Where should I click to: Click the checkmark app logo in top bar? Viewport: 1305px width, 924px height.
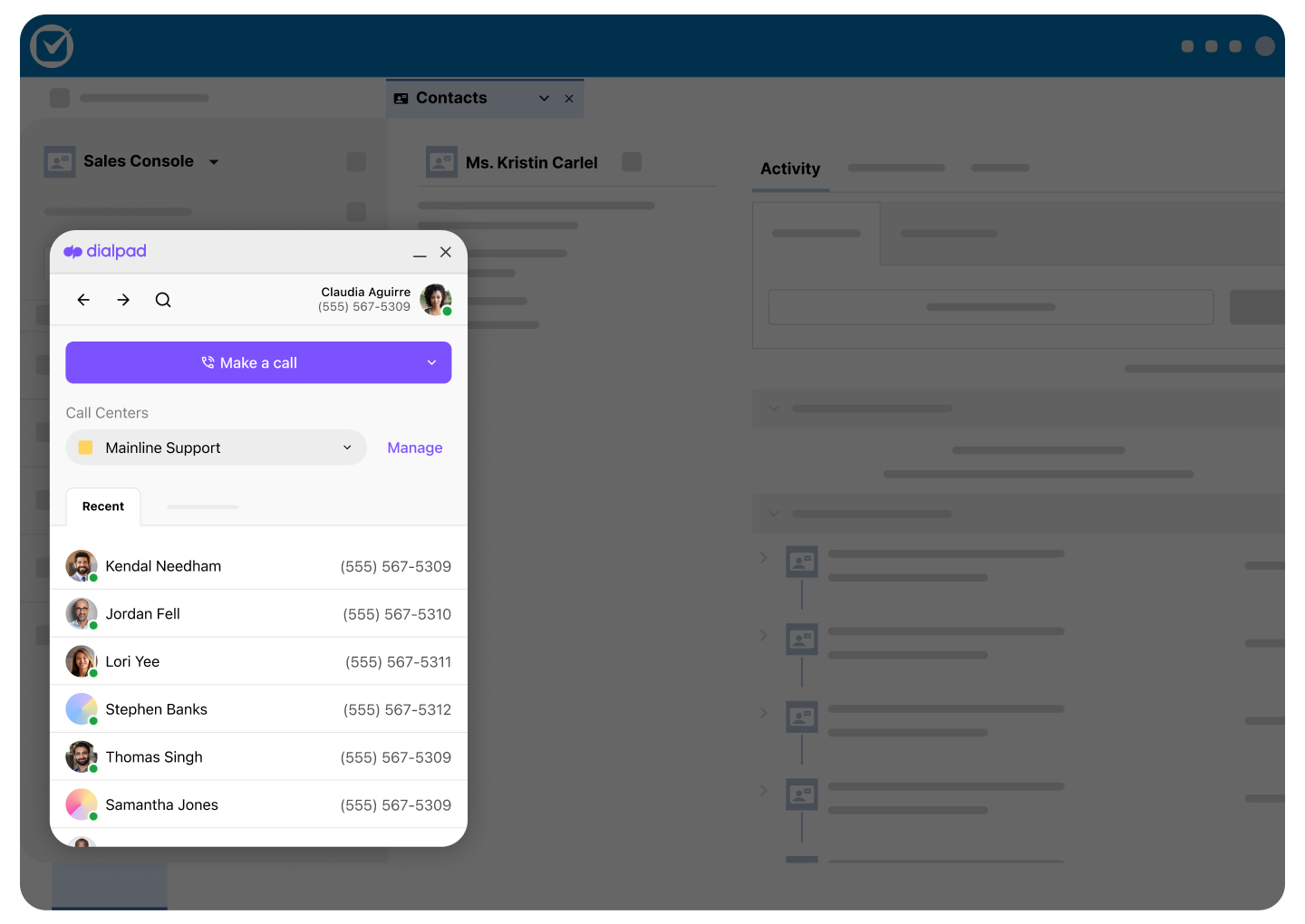pos(52,46)
